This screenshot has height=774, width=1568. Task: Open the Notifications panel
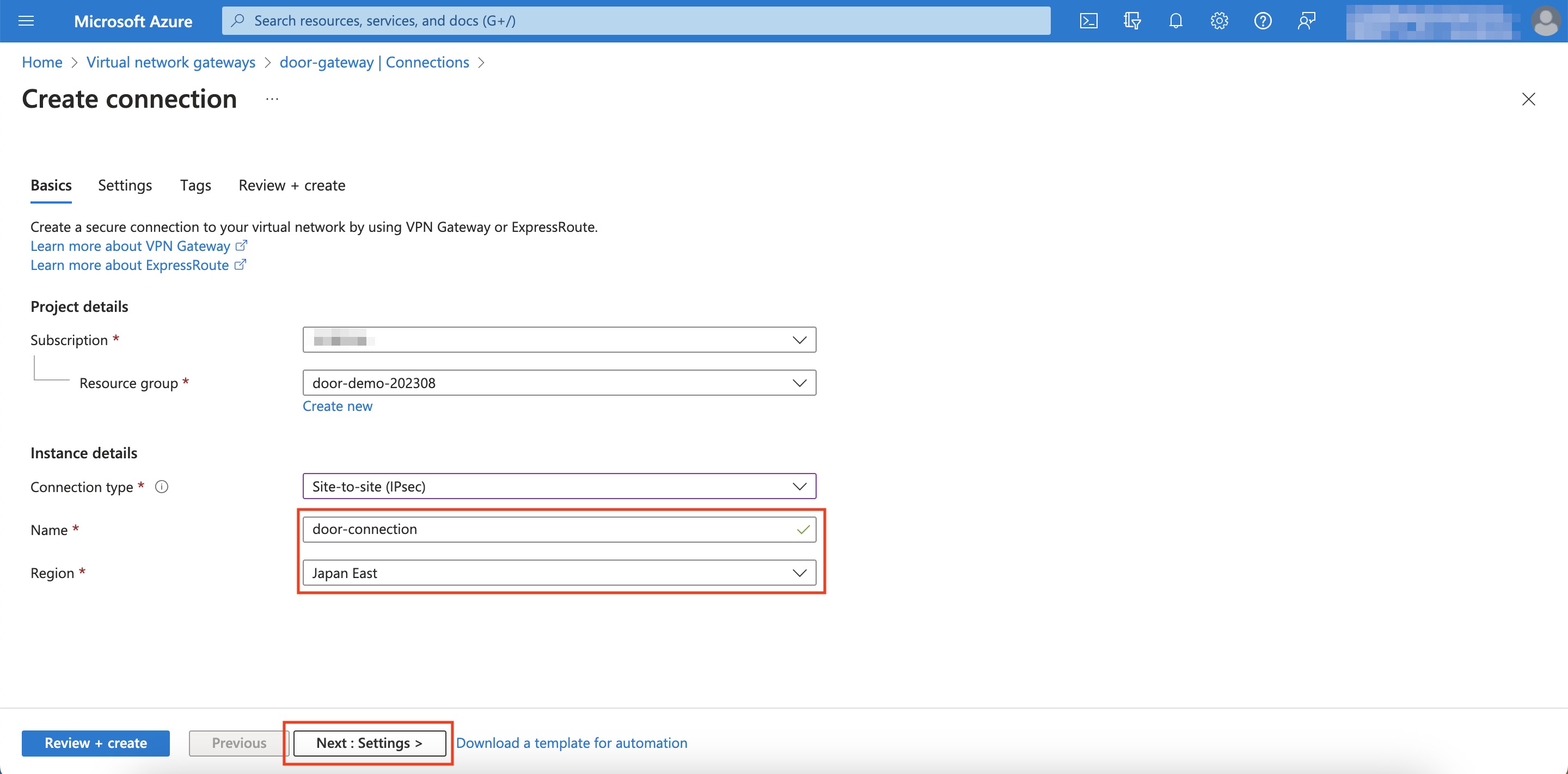coord(1175,20)
